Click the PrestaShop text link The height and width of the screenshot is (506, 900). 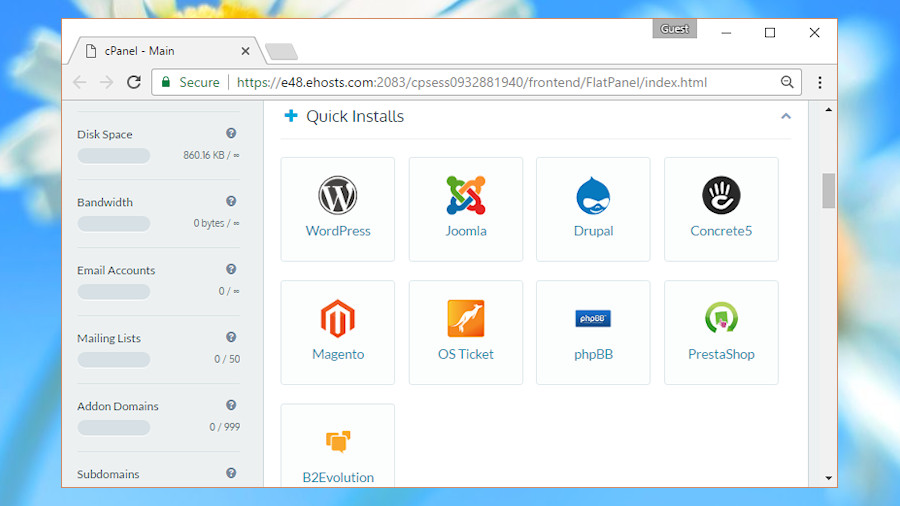point(721,354)
